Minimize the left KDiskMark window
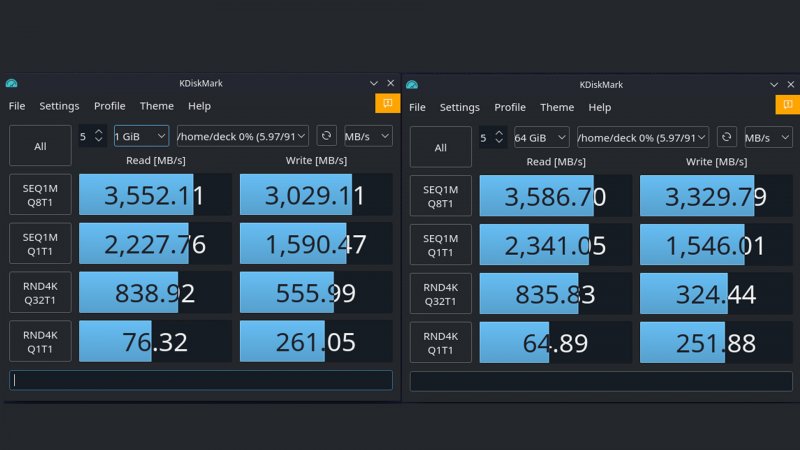The width and height of the screenshot is (800, 450). tap(374, 83)
